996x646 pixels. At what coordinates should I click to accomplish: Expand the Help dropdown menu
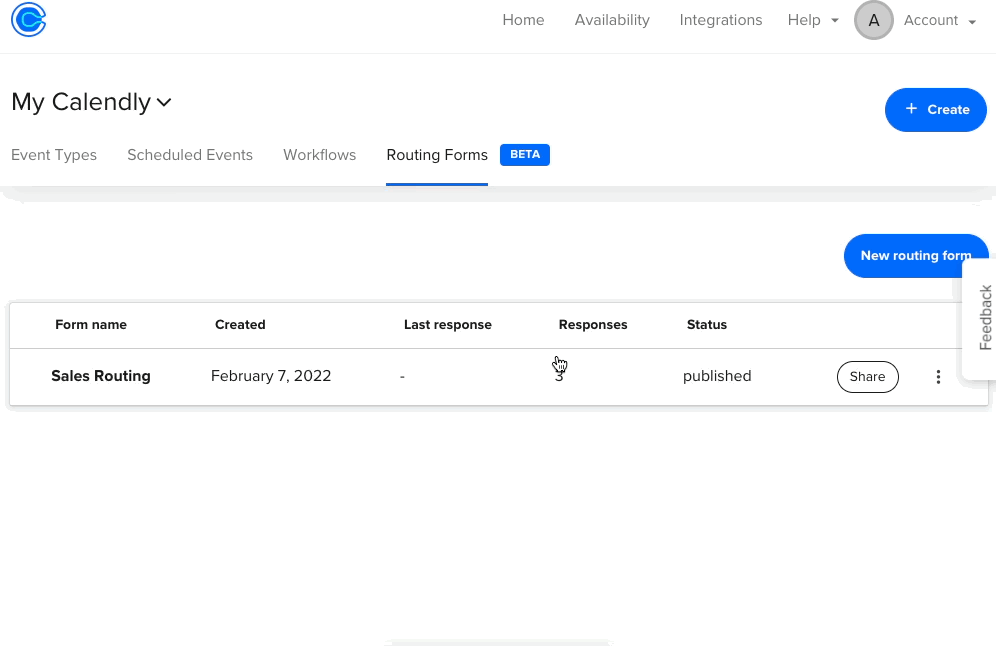pyautogui.click(x=813, y=20)
